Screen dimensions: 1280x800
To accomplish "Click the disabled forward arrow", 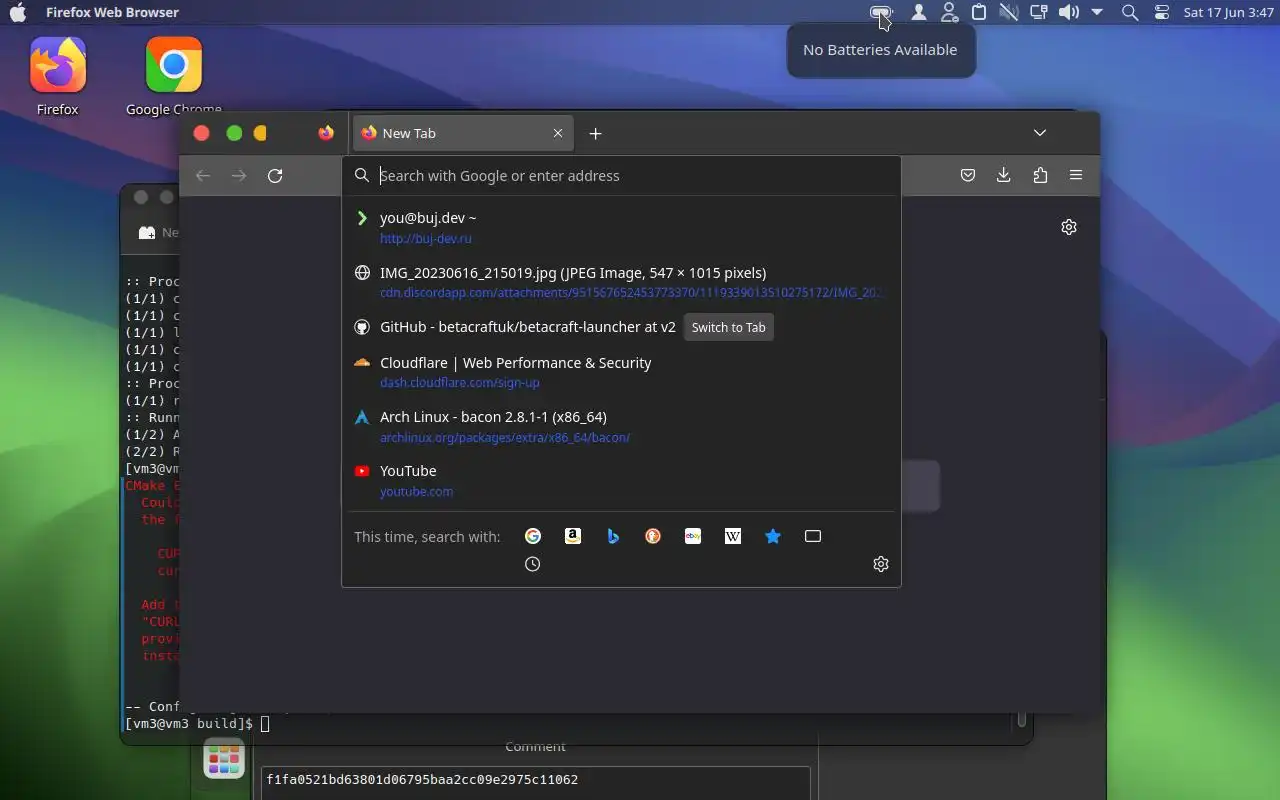I will (239, 175).
